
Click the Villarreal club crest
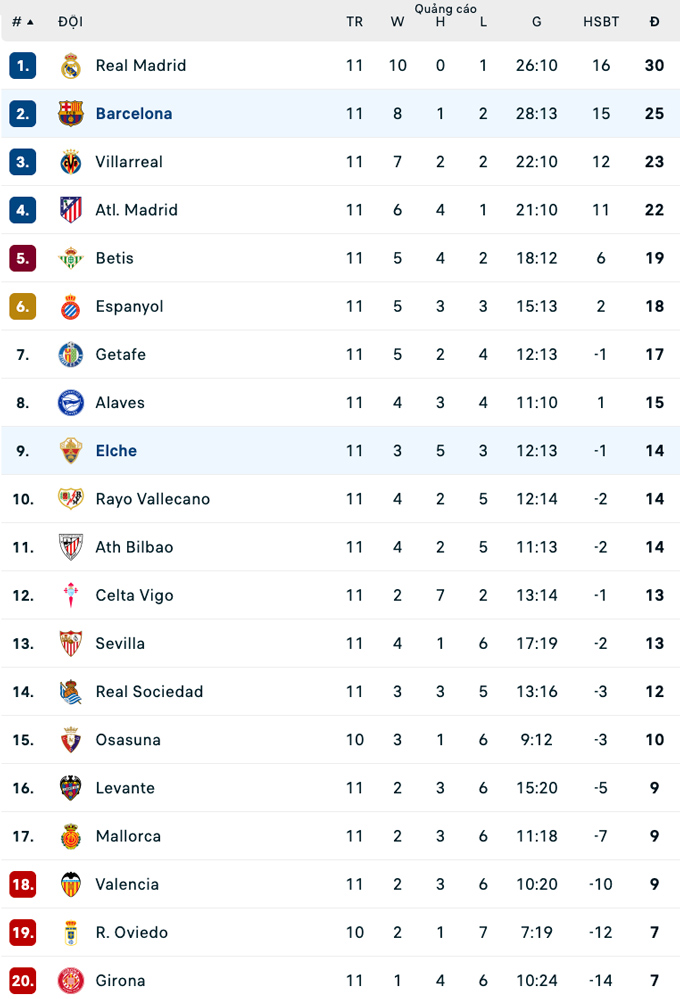71,162
